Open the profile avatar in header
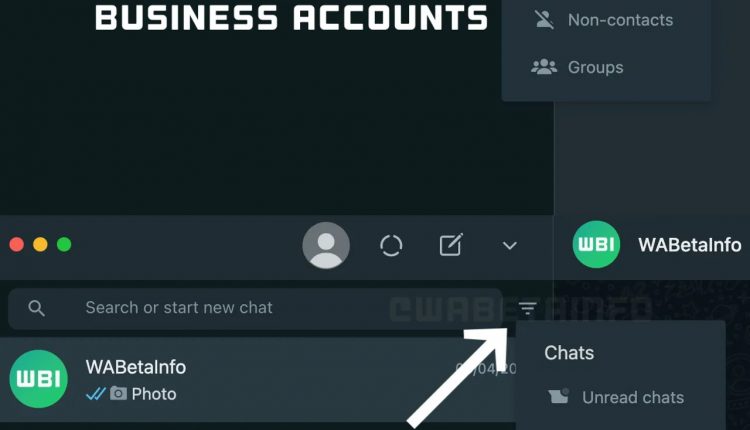This screenshot has width=750, height=430. (326, 245)
